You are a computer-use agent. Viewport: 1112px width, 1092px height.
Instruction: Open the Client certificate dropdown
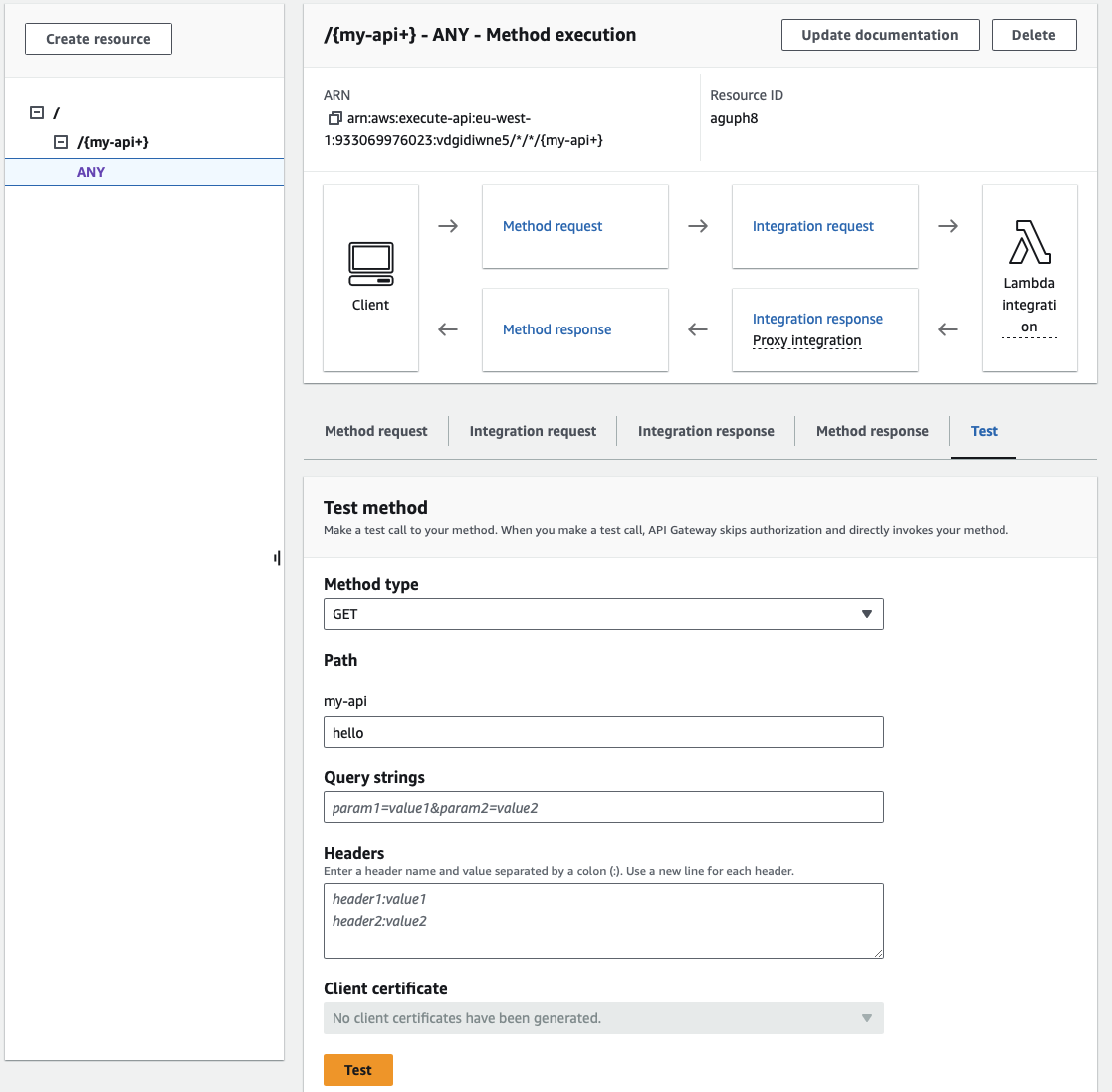pyautogui.click(x=602, y=1017)
